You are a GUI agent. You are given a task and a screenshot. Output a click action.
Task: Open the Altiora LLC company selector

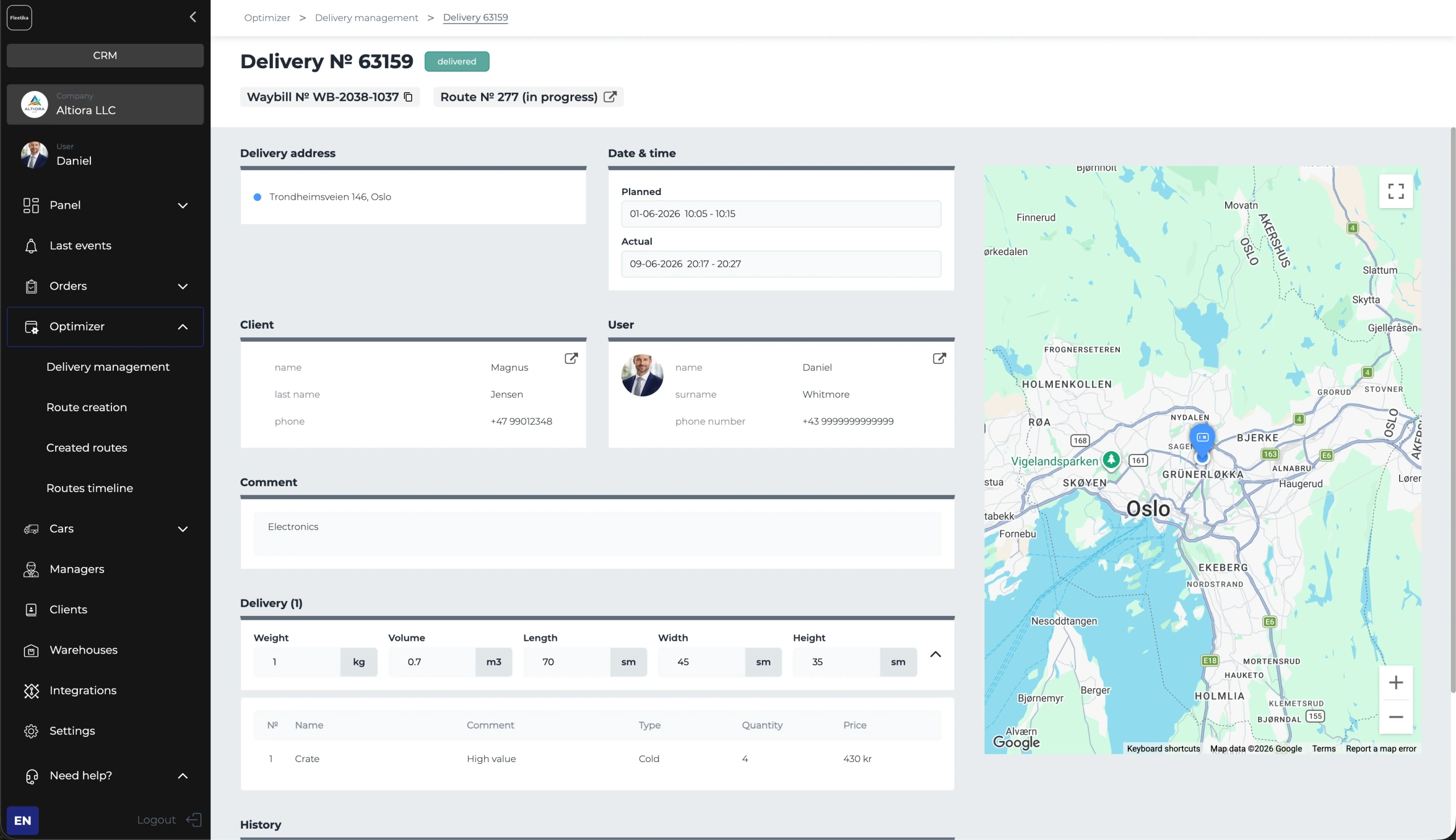[105, 105]
